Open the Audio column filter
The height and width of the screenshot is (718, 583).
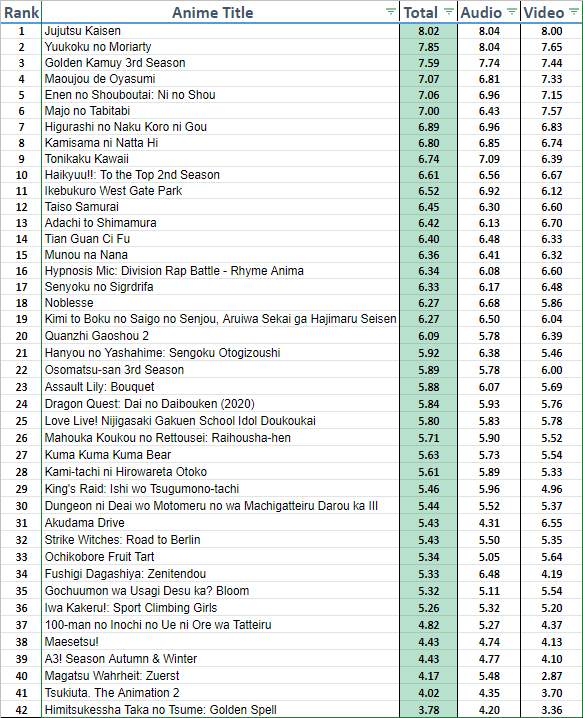pyautogui.click(x=512, y=12)
